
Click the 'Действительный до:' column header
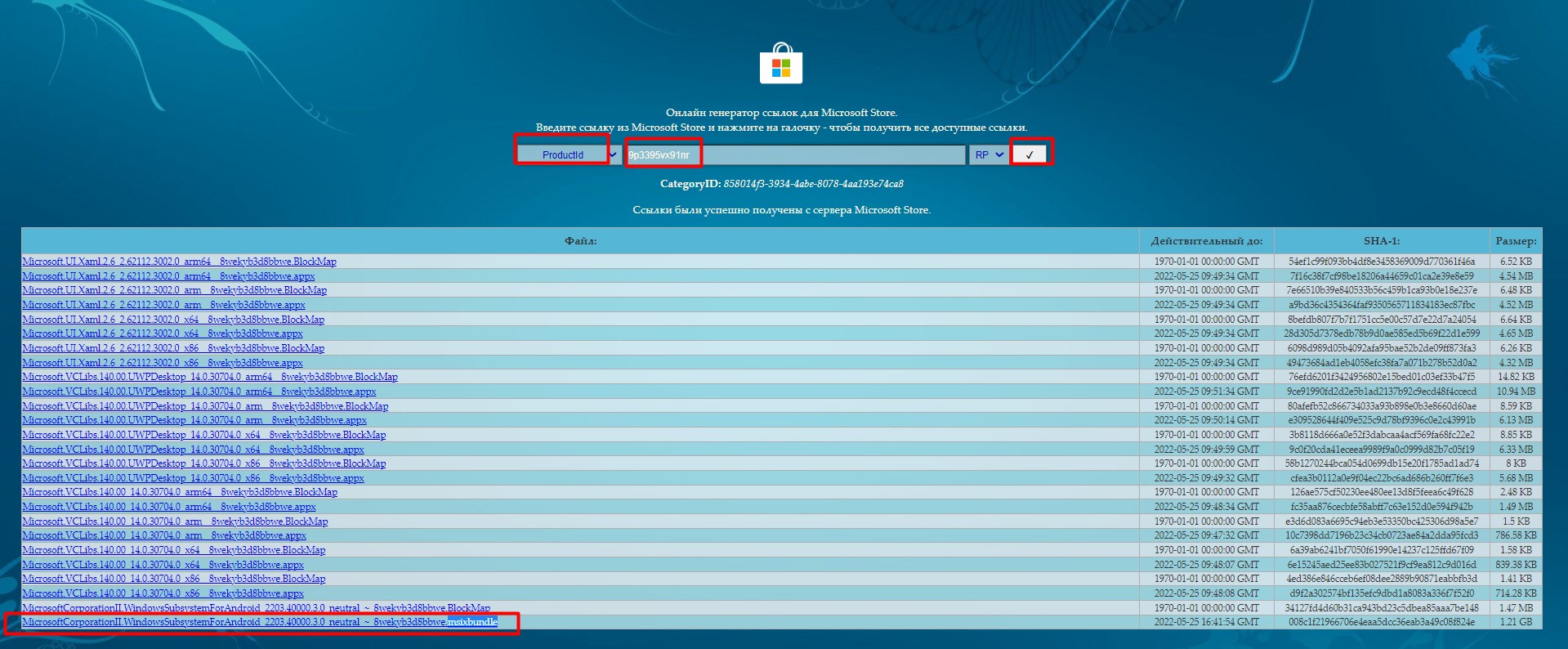coord(1207,241)
